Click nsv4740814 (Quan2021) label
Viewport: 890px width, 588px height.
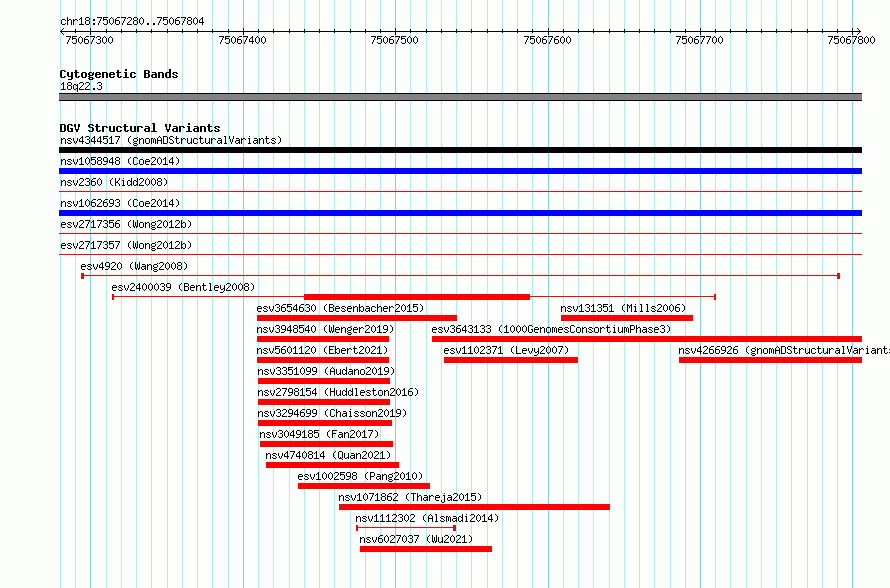[329, 455]
